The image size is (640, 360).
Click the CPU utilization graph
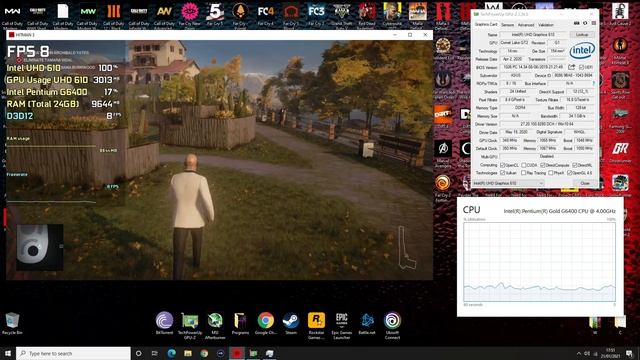(x=539, y=262)
